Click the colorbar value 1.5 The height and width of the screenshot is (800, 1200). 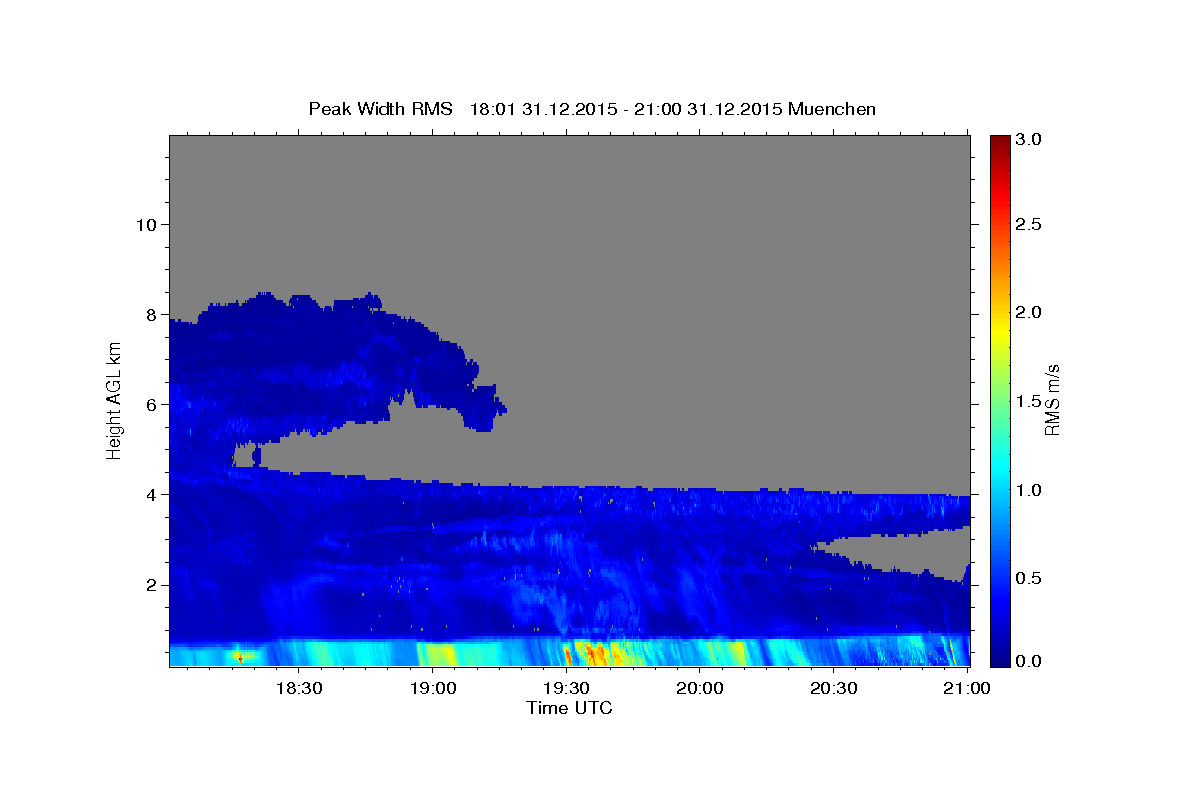1029,401
